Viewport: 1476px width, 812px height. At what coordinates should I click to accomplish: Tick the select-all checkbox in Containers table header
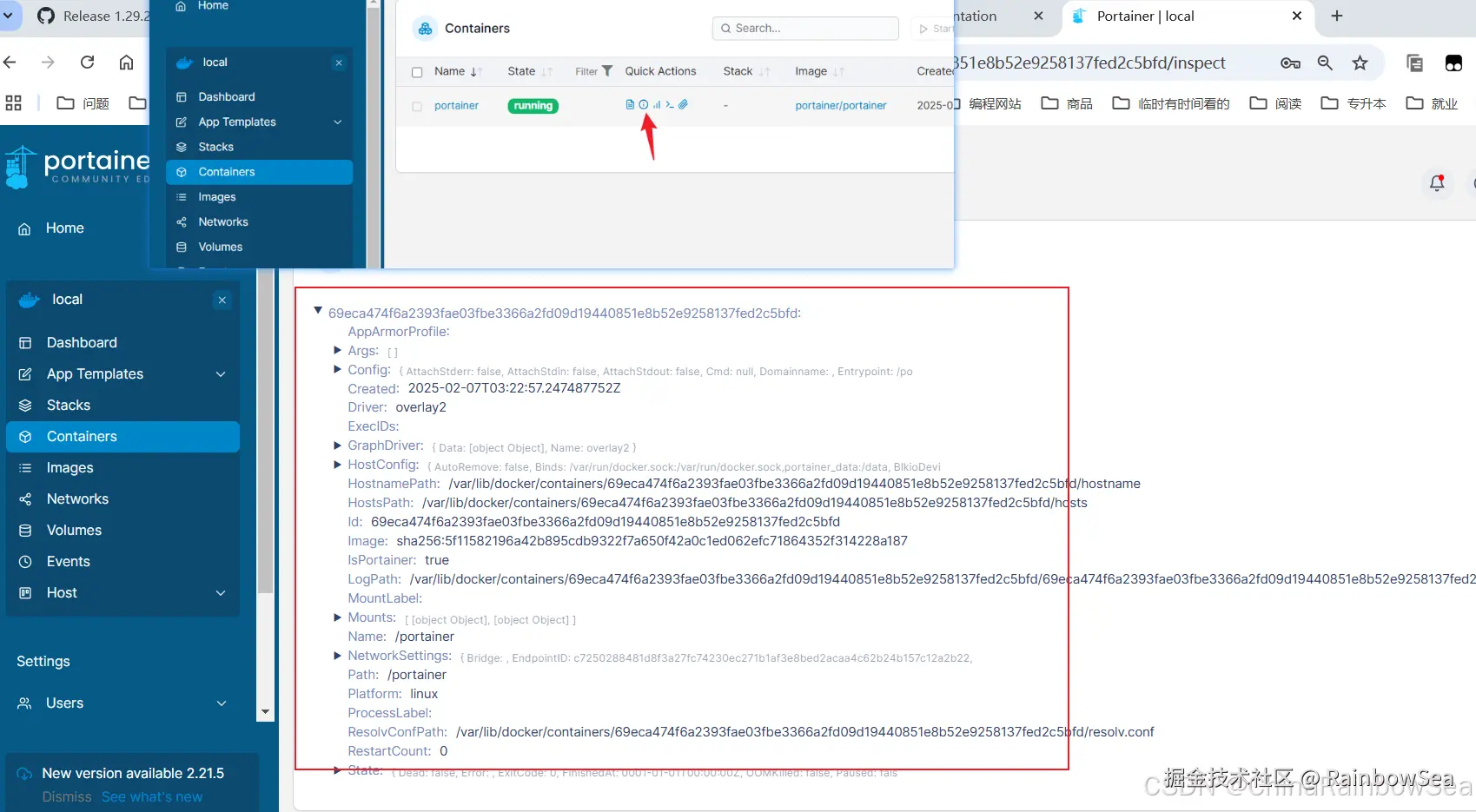pos(417,72)
